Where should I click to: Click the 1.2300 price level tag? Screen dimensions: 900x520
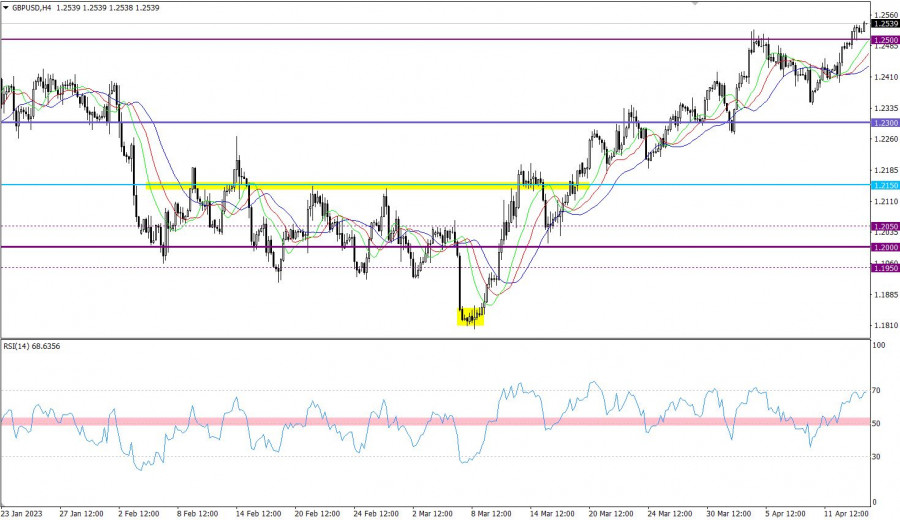point(884,123)
